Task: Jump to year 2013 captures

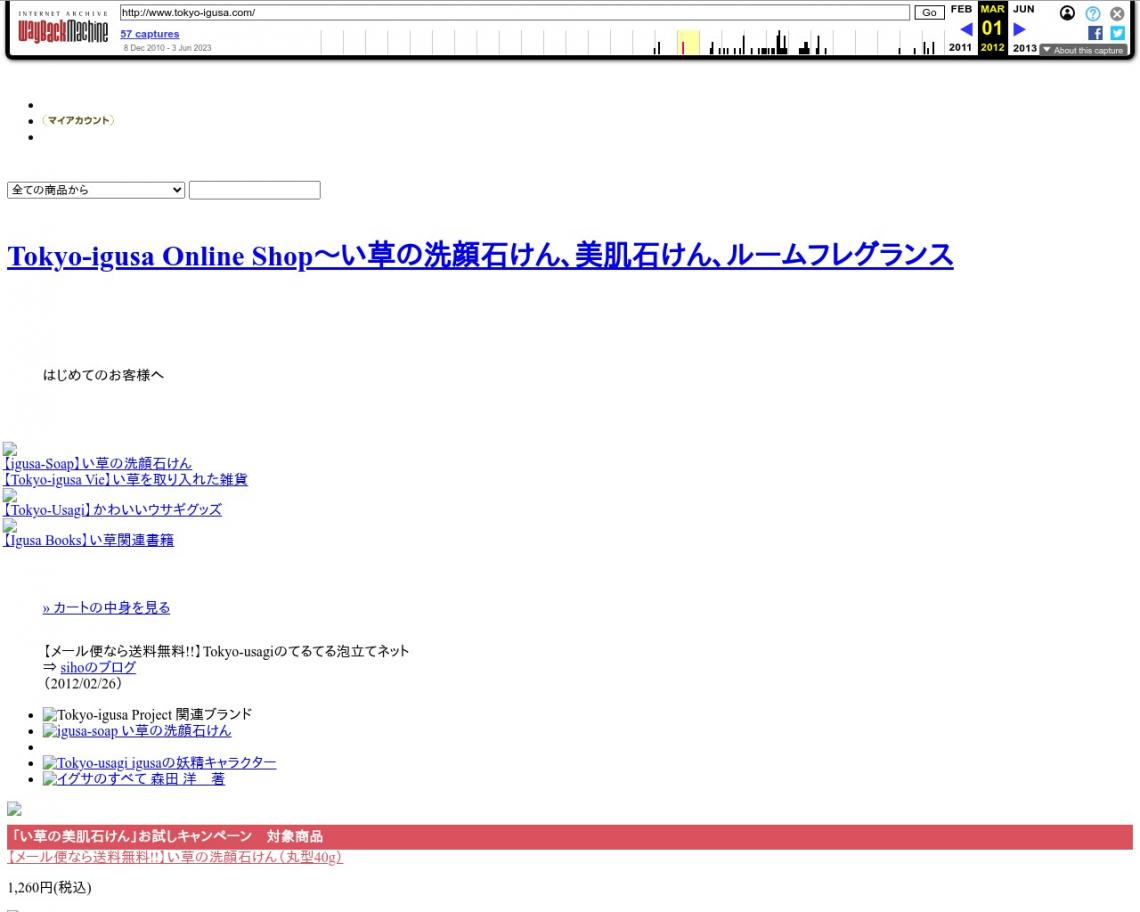Action: [1024, 48]
